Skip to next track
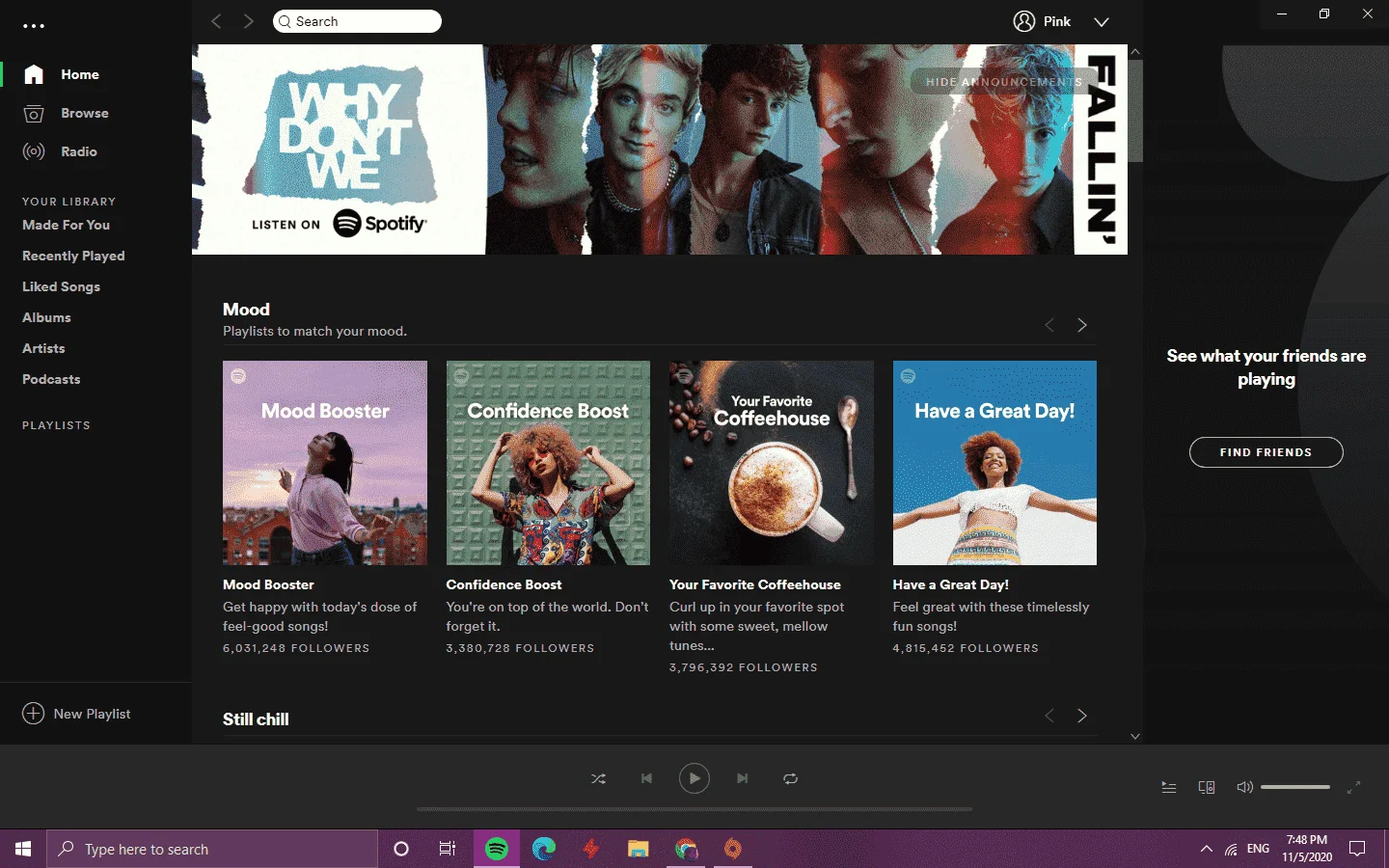This screenshot has height=868, width=1389. [x=742, y=778]
